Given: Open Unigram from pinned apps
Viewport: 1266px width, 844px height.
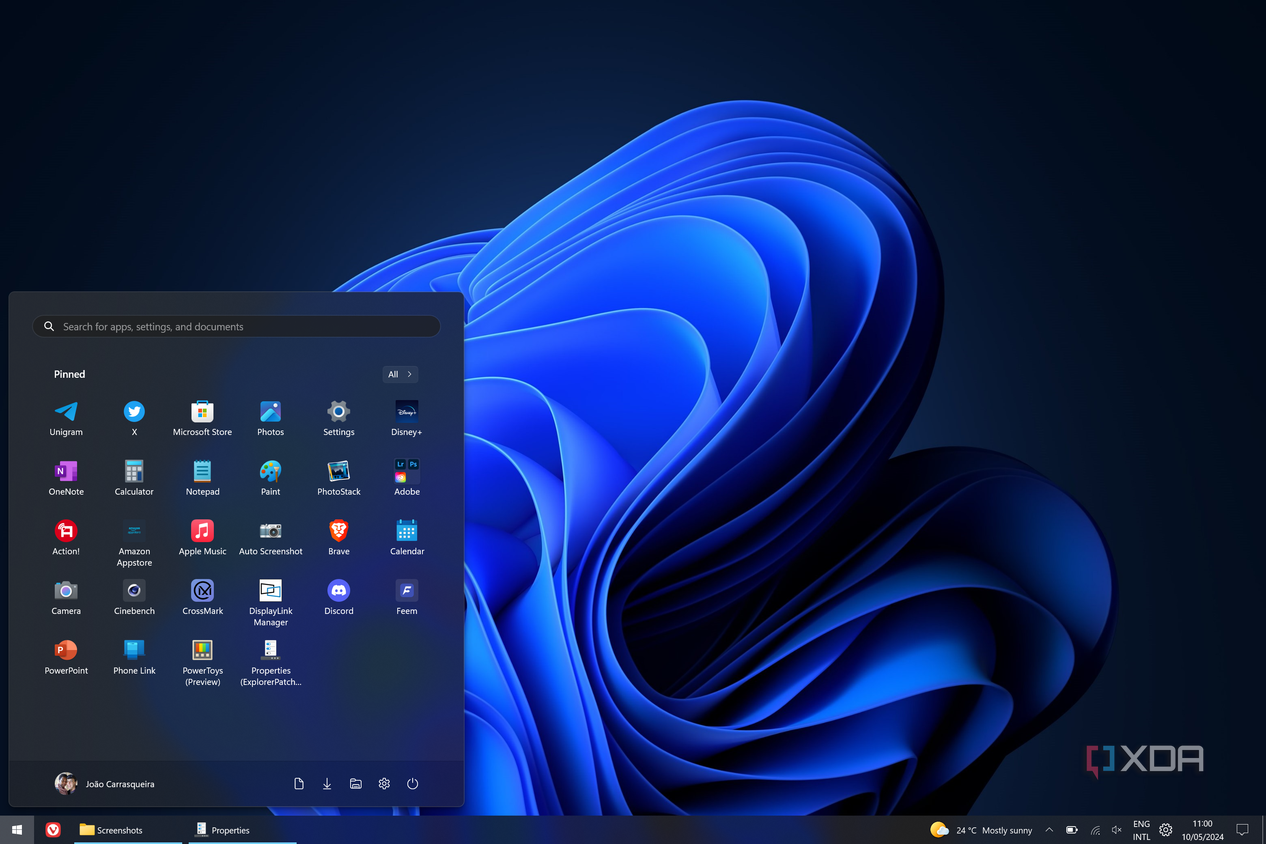Looking at the screenshot, I should [x=66, y=418].
